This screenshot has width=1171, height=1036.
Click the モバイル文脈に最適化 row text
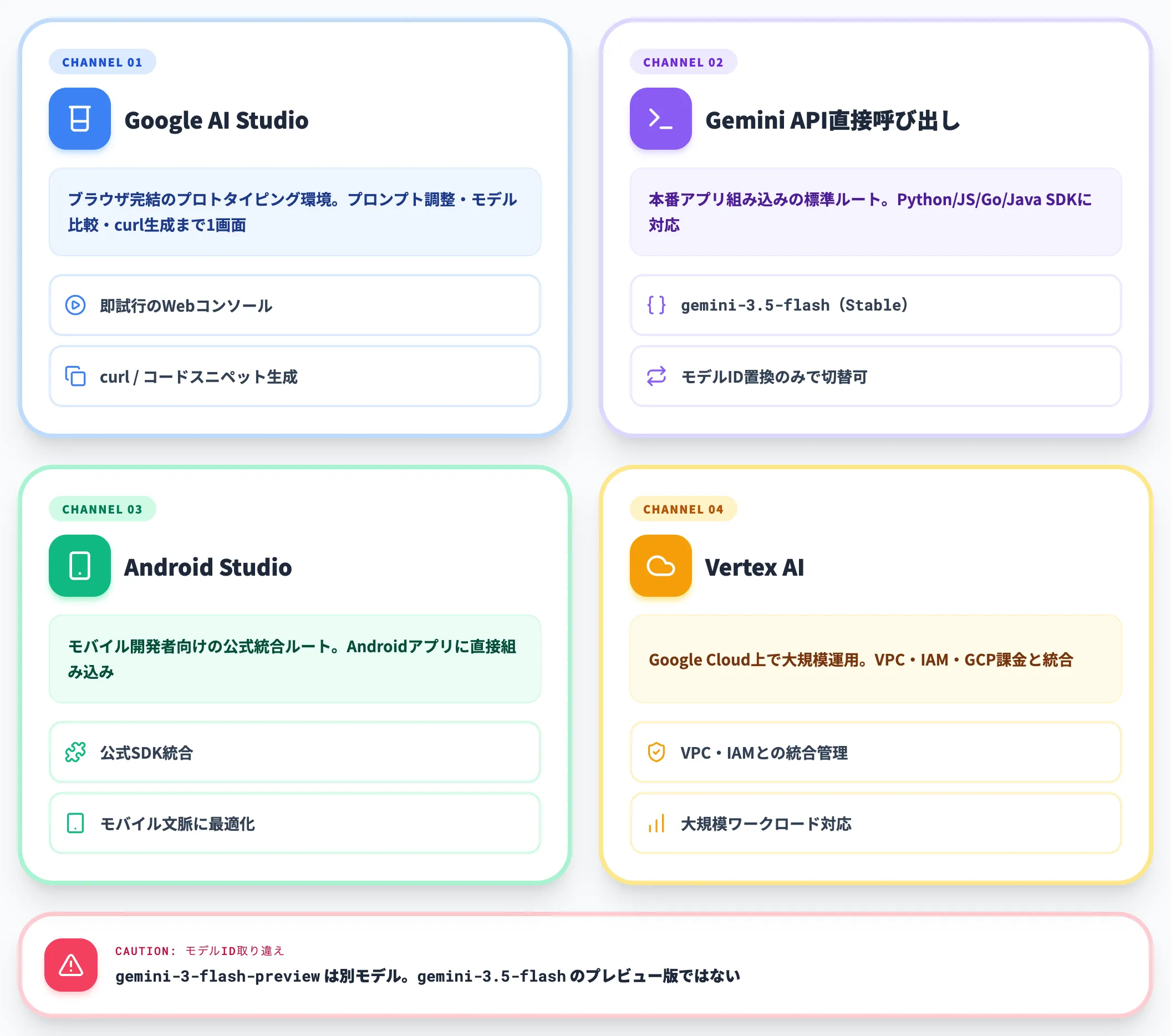[177, 824]
